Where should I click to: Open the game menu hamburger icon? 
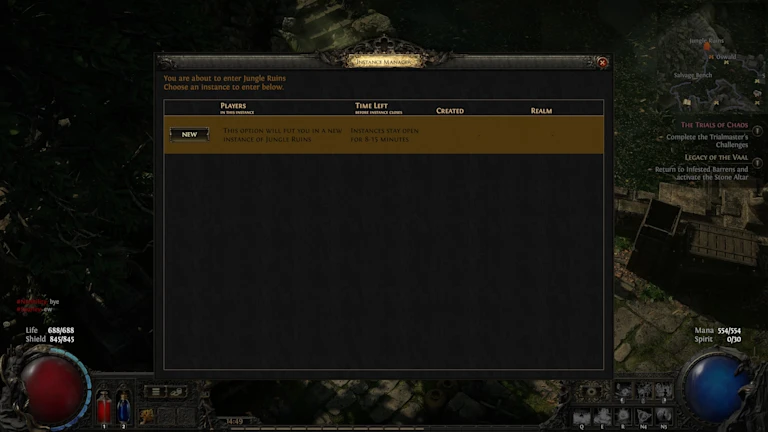click(156, 391)
